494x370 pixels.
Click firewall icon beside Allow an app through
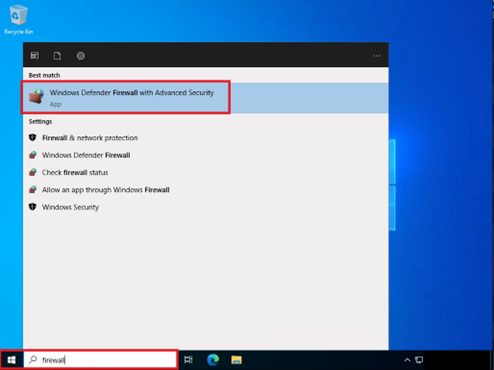[32, 189]
